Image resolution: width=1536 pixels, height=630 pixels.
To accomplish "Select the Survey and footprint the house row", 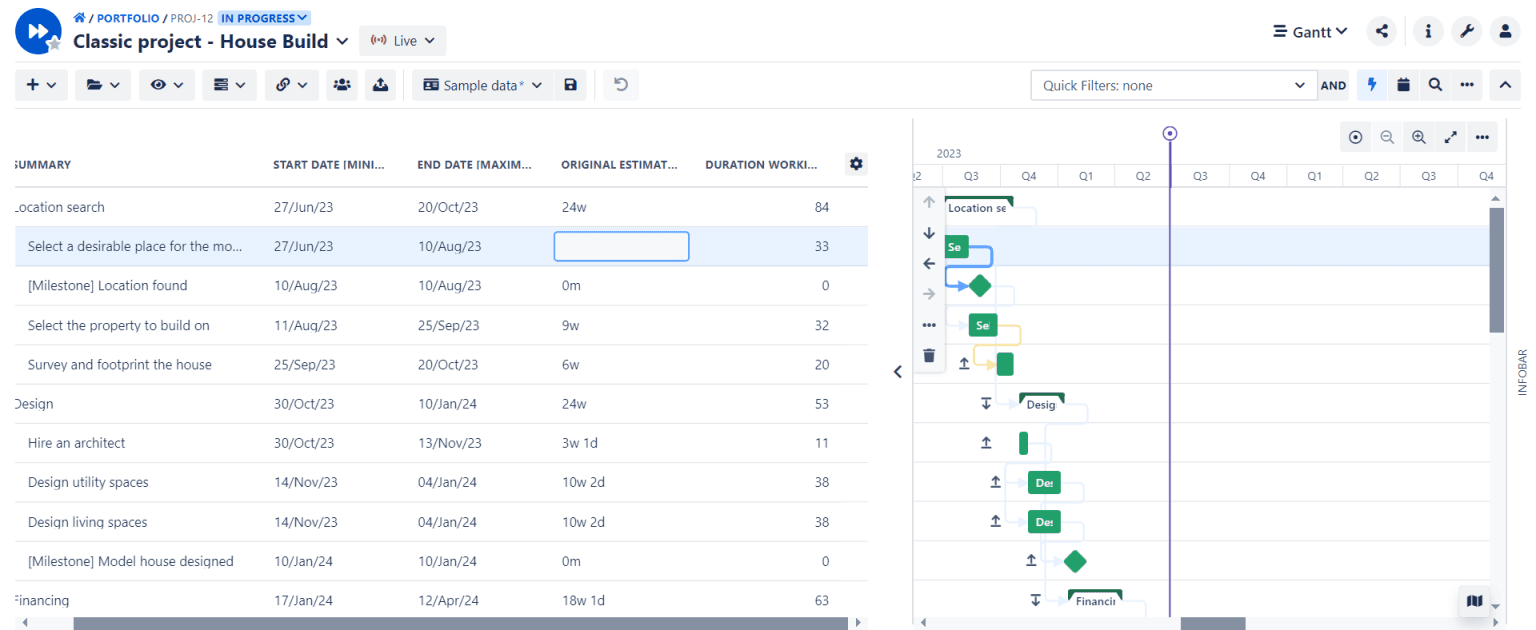I will point(441,365).
